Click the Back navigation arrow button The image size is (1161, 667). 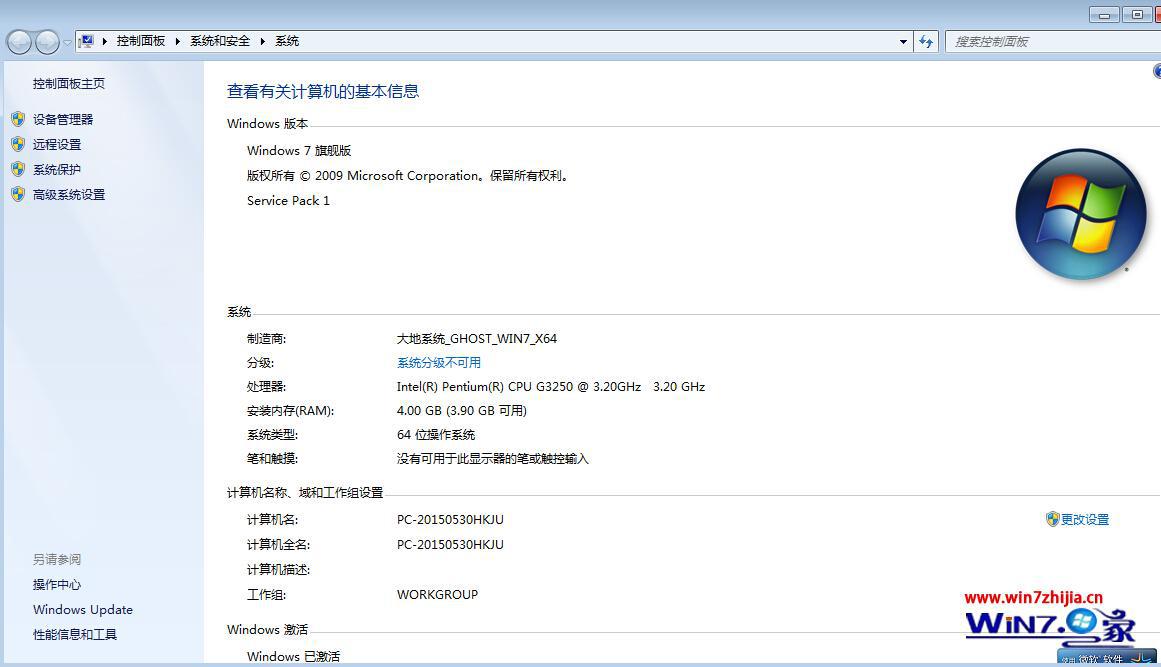tap(19, 42)
